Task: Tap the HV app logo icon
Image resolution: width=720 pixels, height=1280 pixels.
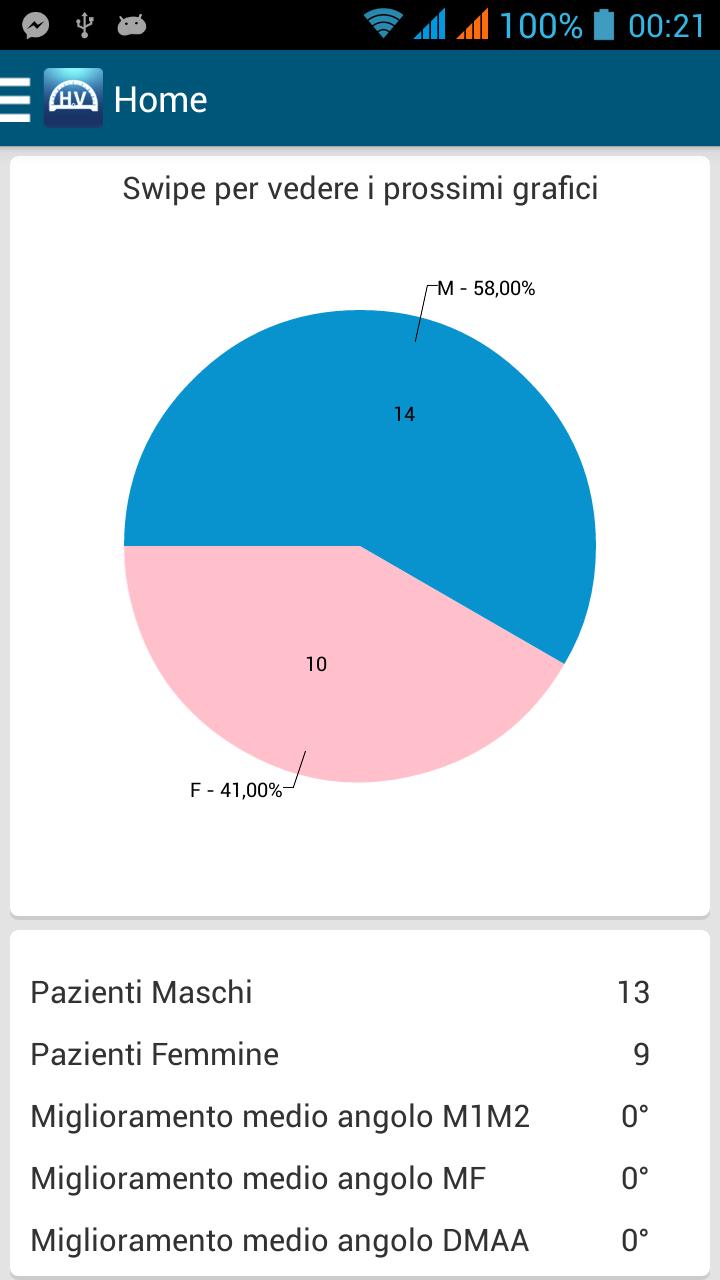Action: point(73,98)
